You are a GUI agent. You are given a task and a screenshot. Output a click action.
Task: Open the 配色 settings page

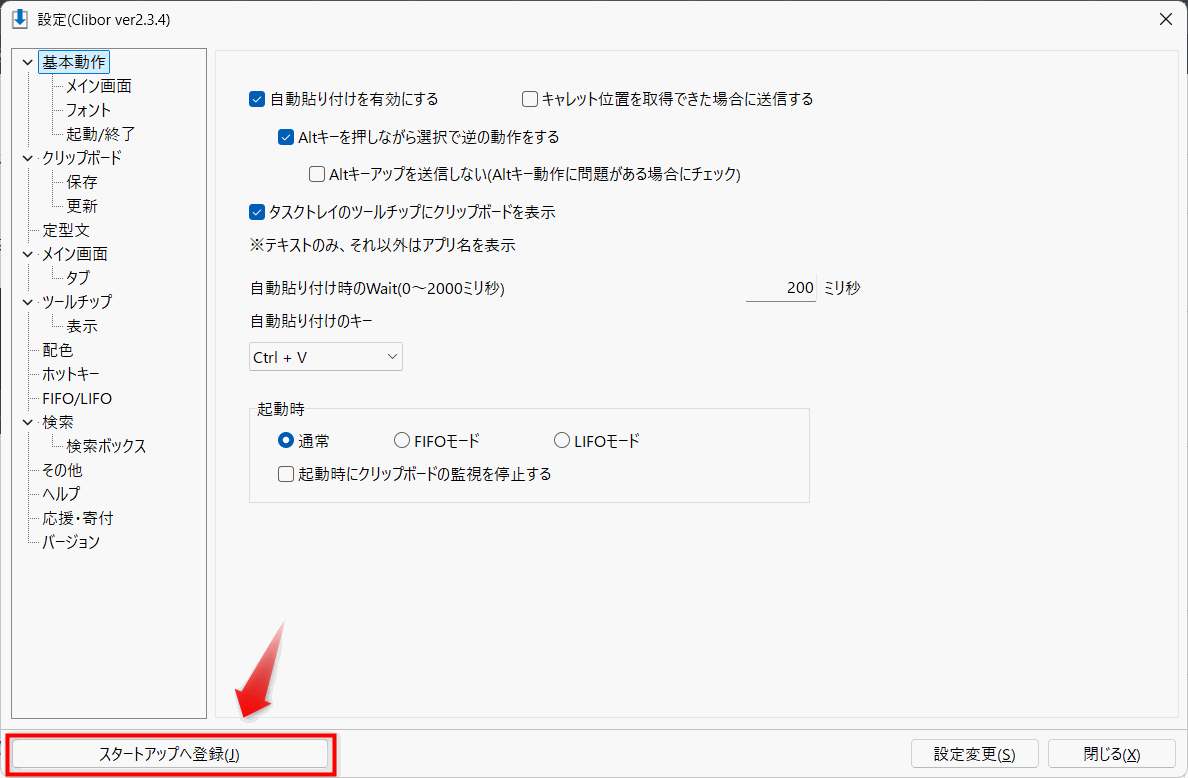tap(57, 350)
